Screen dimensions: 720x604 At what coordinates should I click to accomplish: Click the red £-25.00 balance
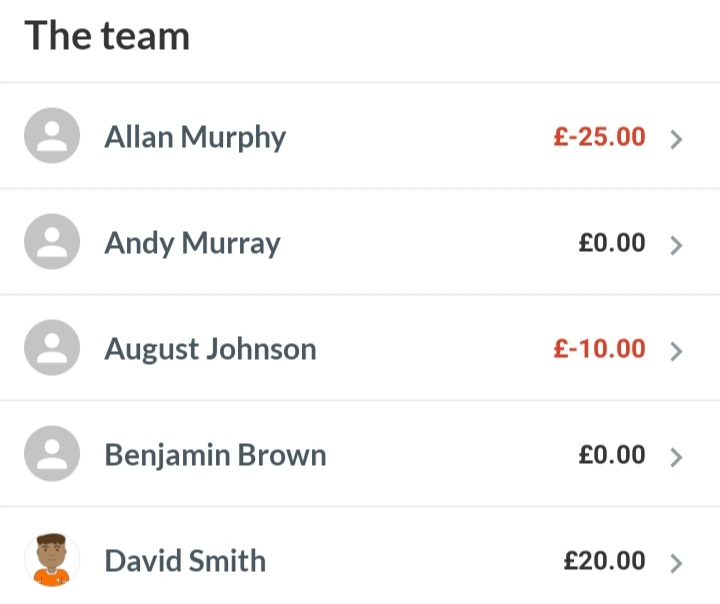599,137
